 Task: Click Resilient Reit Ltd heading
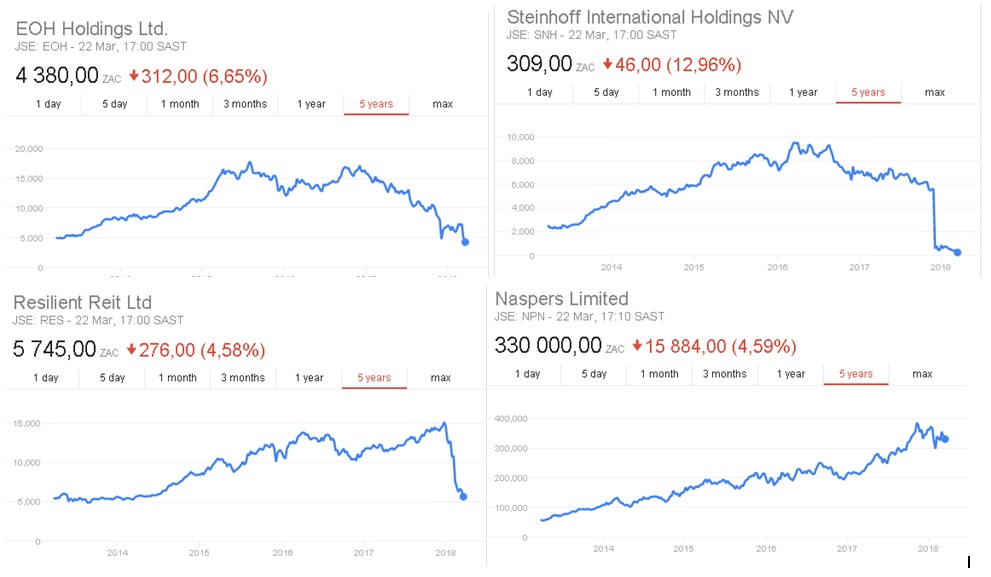pyautogui.click(x=84, y=303)
